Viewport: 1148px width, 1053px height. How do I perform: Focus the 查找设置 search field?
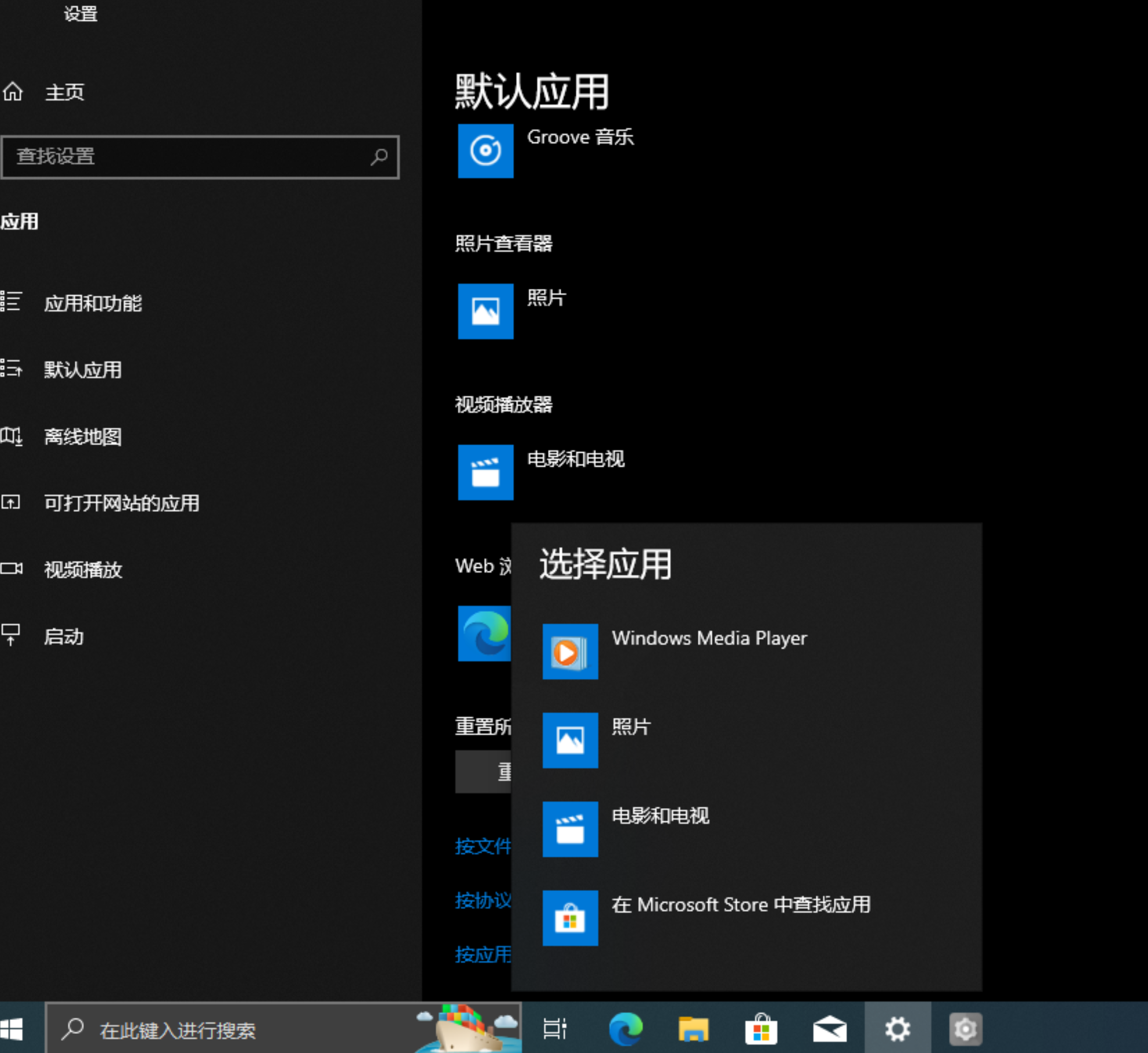tap(200, 157)
